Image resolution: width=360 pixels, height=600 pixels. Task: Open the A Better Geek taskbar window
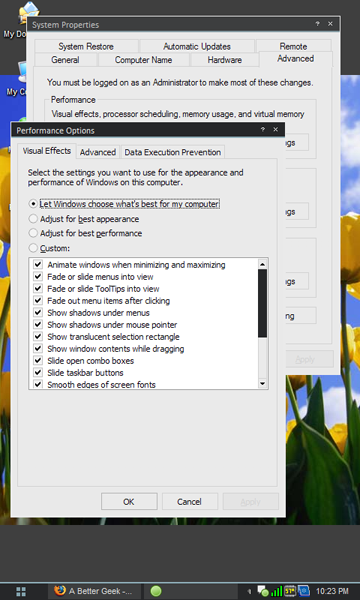point(95,591)
